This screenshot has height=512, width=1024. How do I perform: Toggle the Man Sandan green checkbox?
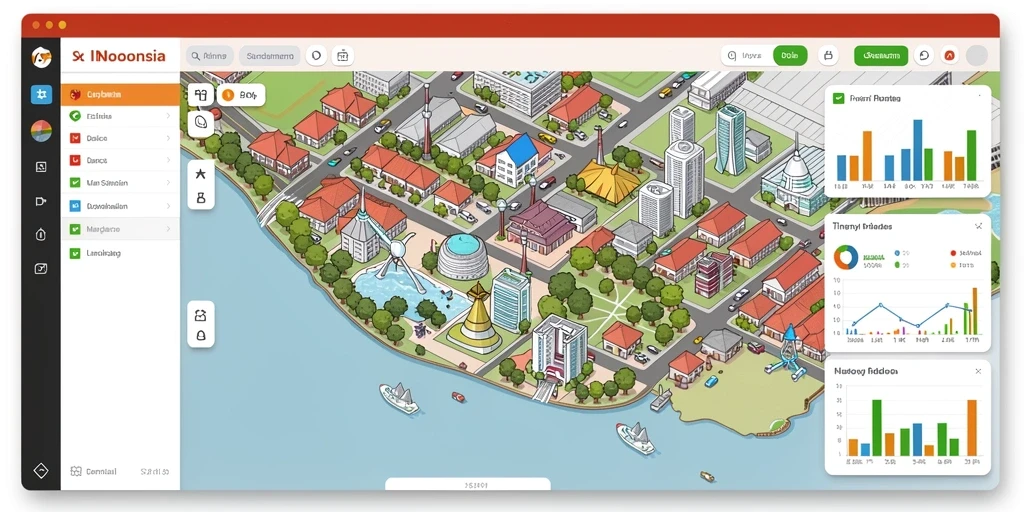[x=74, y=183]
